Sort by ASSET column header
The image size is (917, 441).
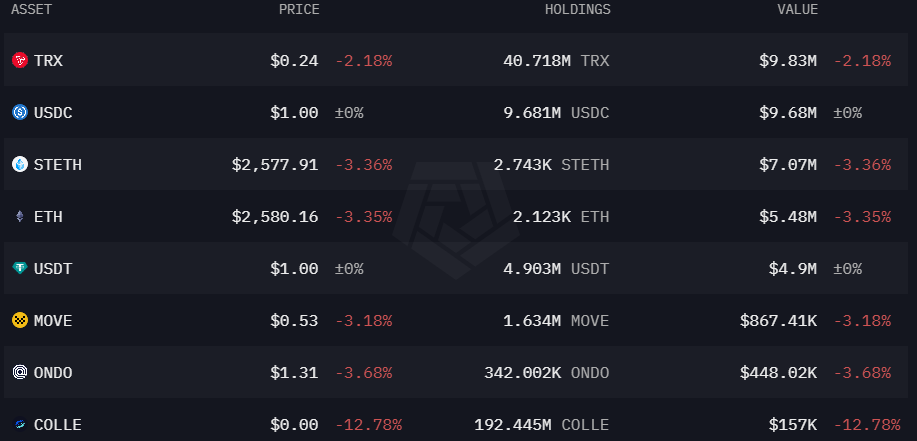[x=31, y=9]
